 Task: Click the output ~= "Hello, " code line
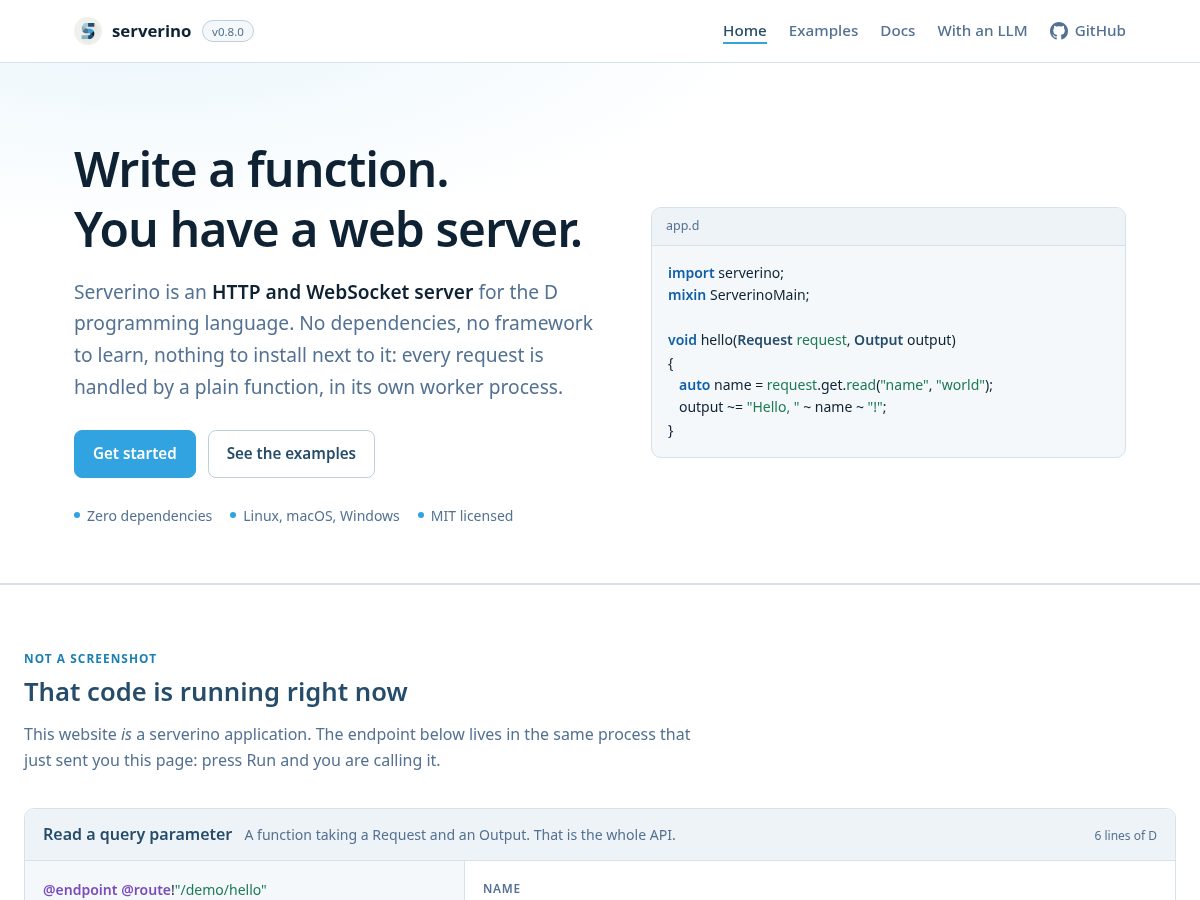pyautogui.click(x=783, y=407)
